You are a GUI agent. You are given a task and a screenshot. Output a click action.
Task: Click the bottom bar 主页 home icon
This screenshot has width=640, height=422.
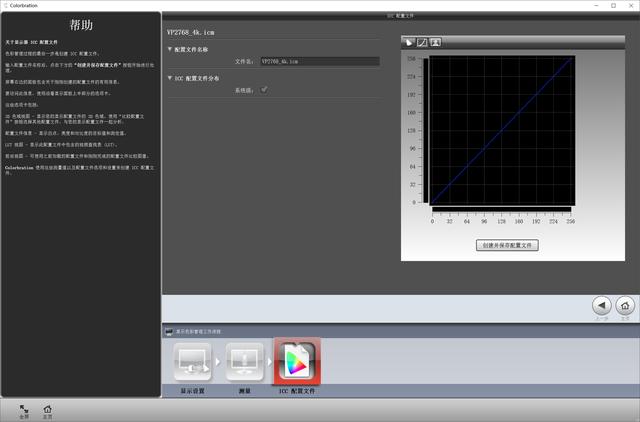48,409
